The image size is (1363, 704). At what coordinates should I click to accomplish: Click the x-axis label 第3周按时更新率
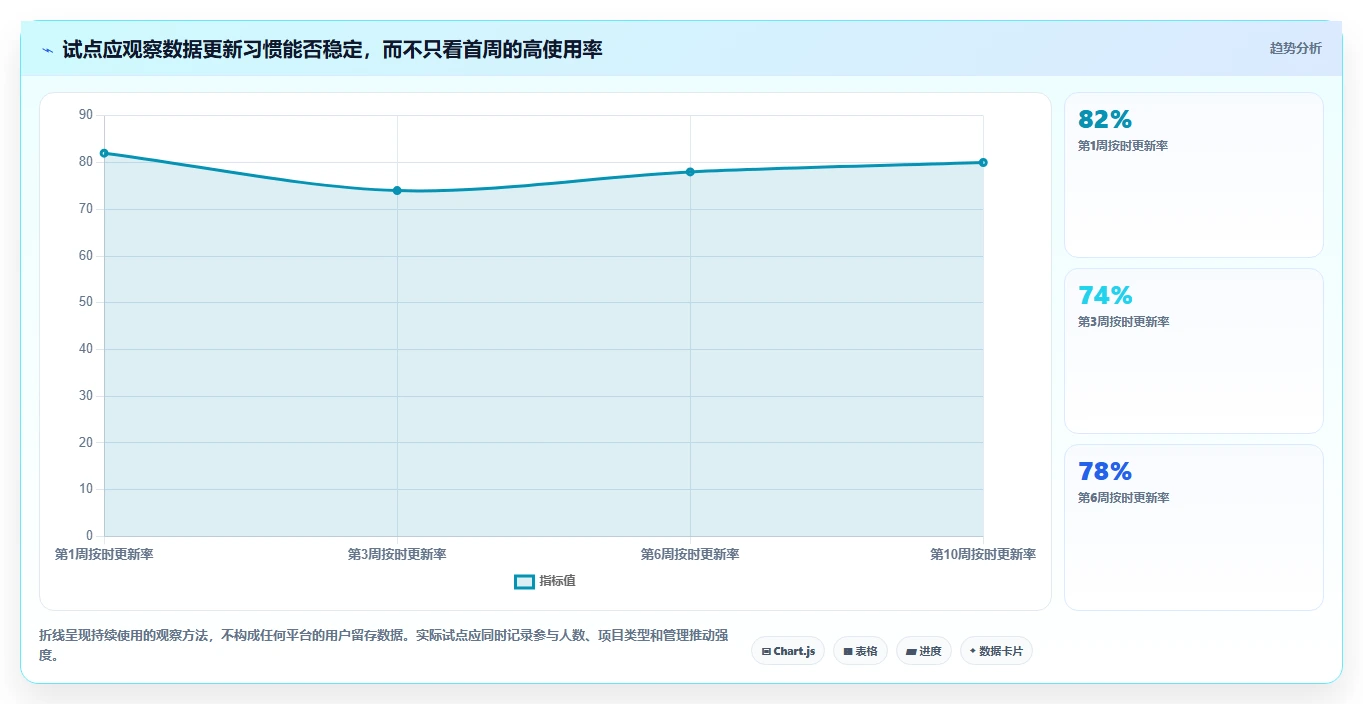(397, 554)
